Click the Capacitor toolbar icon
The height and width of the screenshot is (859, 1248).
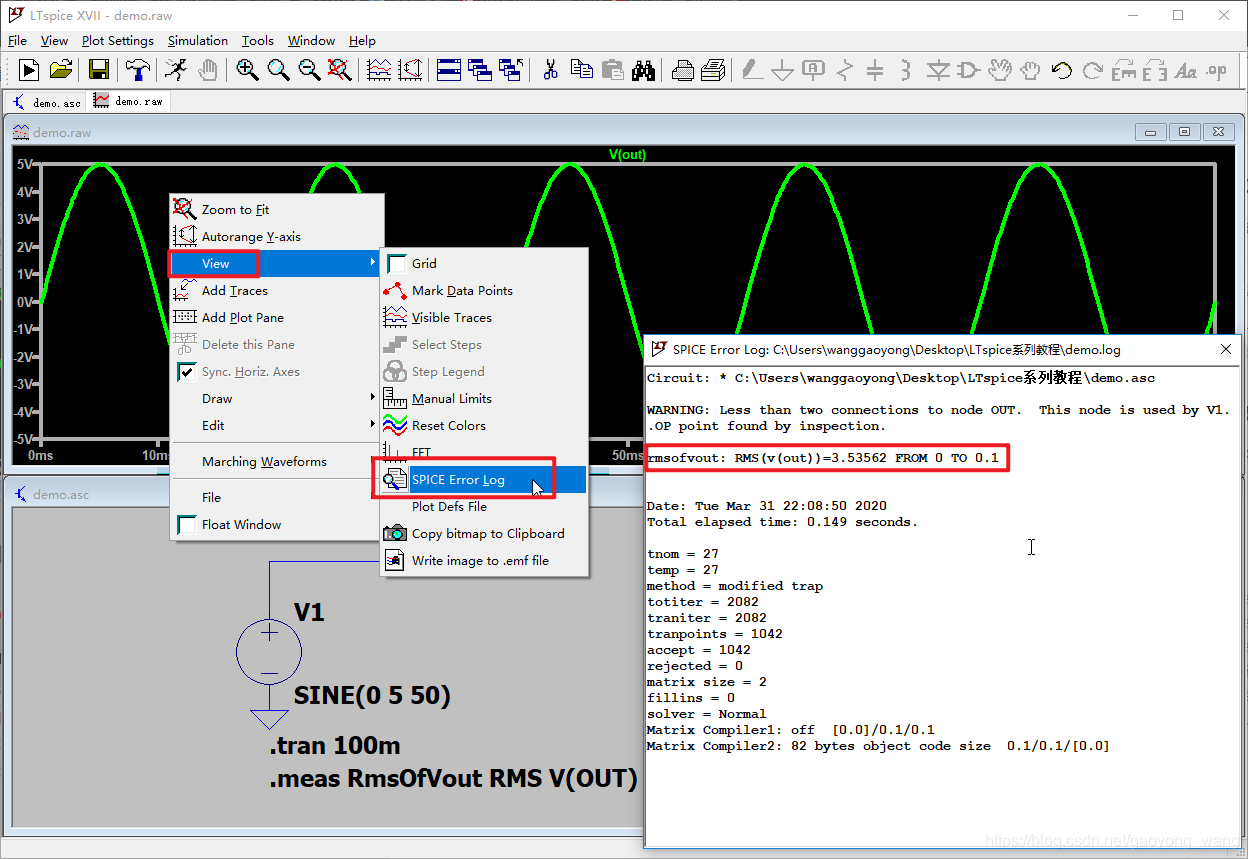(875, 70)
